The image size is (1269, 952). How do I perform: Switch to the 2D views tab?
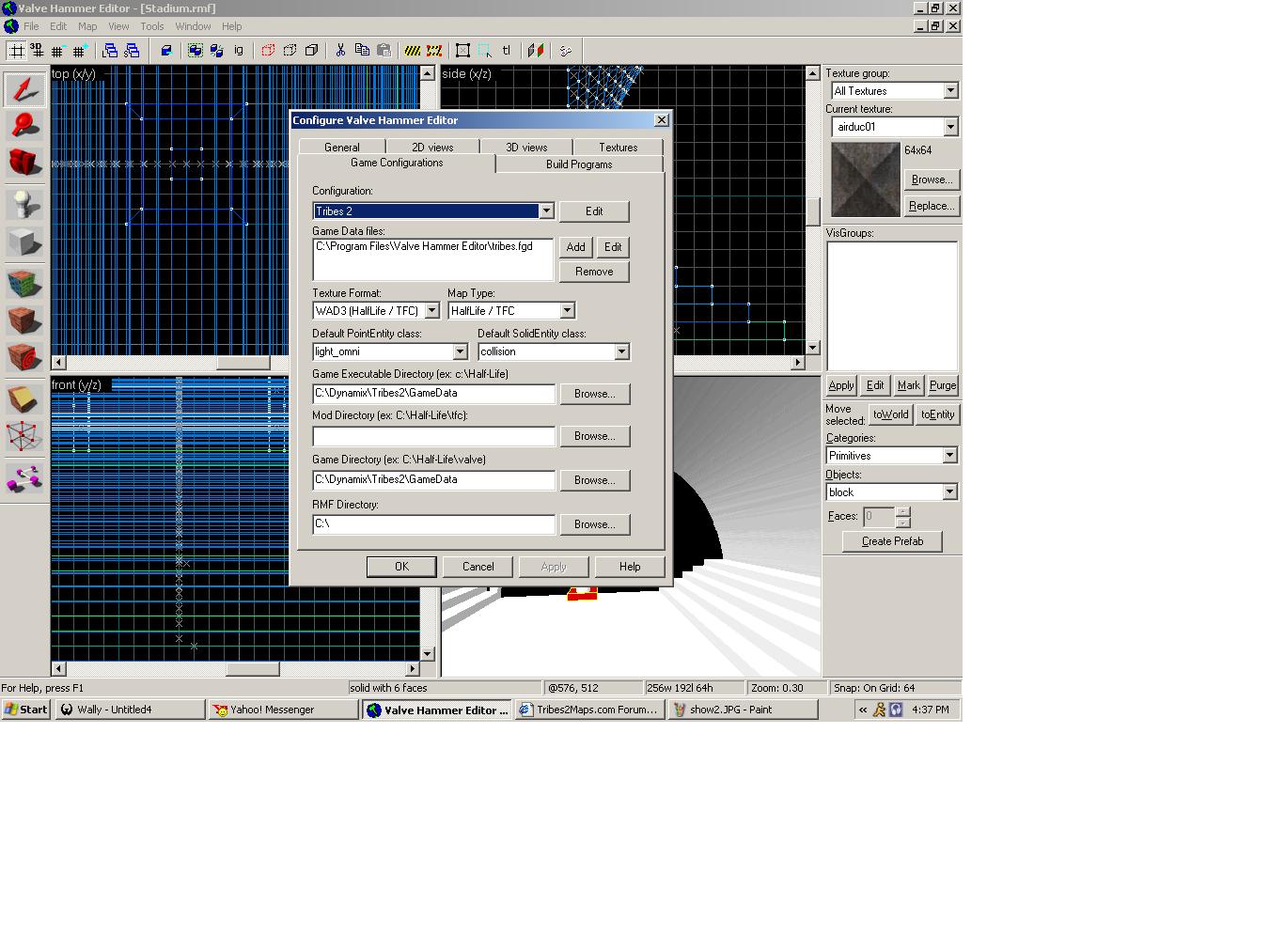(432, 148)
